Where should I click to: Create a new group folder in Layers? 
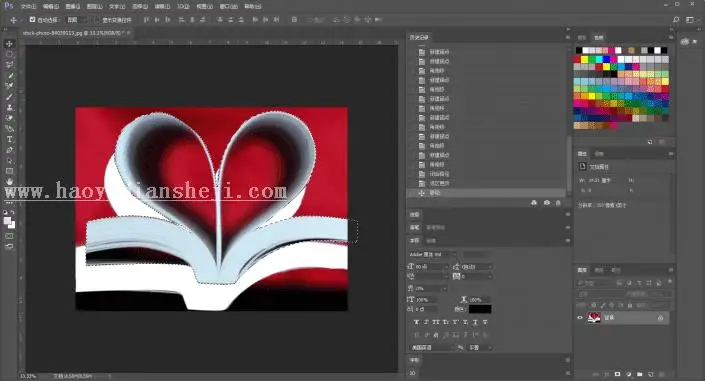pos(639,374)
